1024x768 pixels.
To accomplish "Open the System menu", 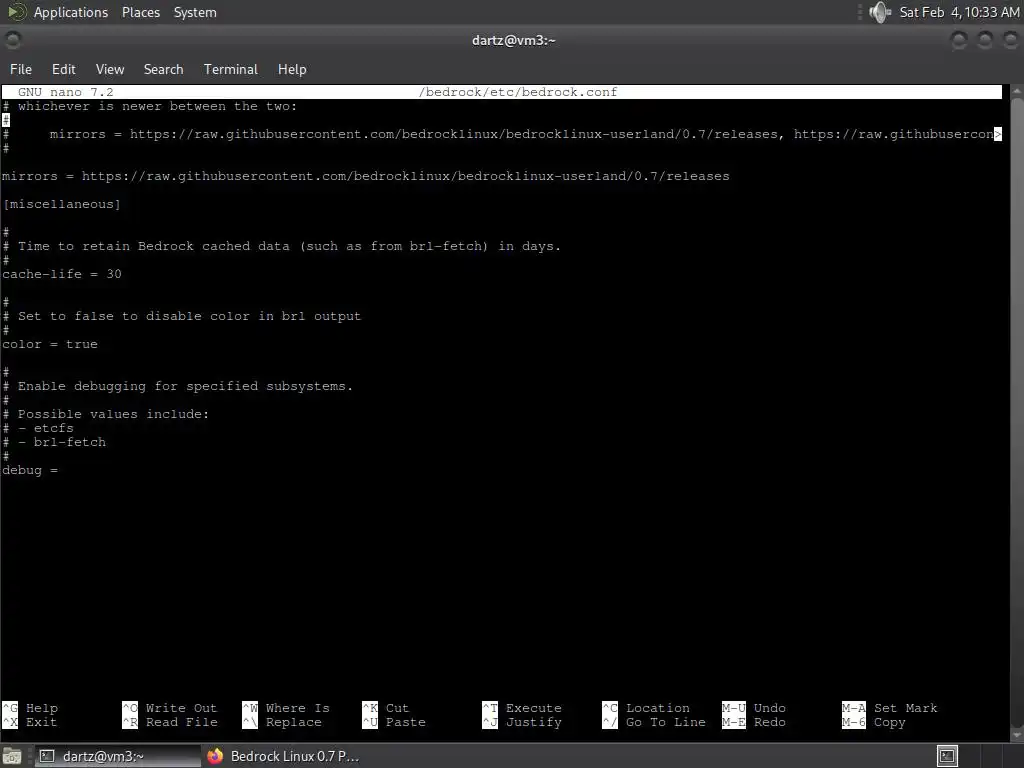I will pyautogui.click(x=195, y=12).
